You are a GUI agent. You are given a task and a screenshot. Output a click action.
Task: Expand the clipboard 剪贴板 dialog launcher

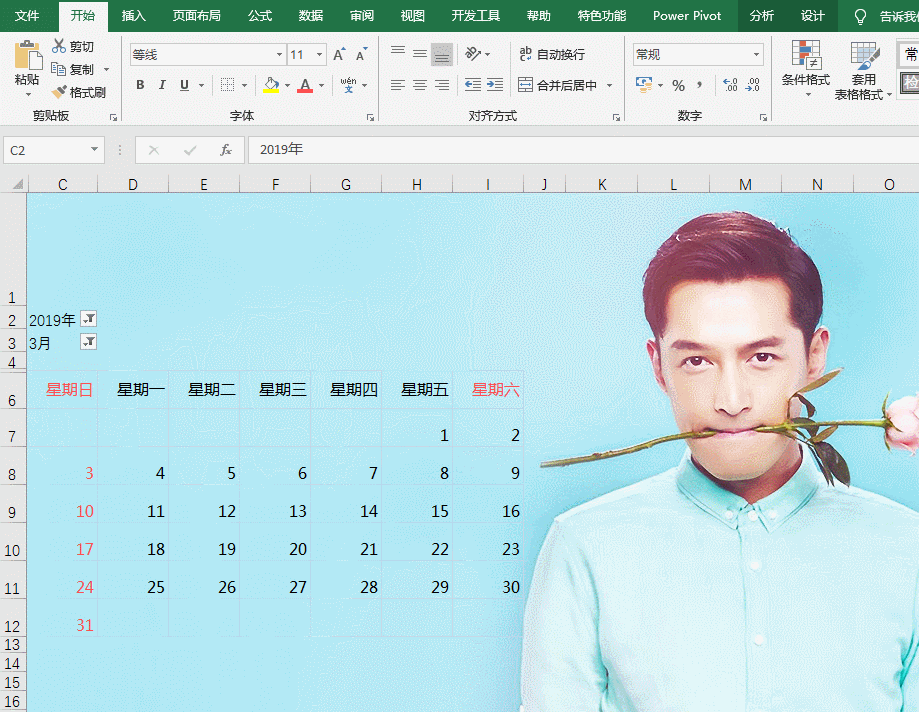point(113,118)
